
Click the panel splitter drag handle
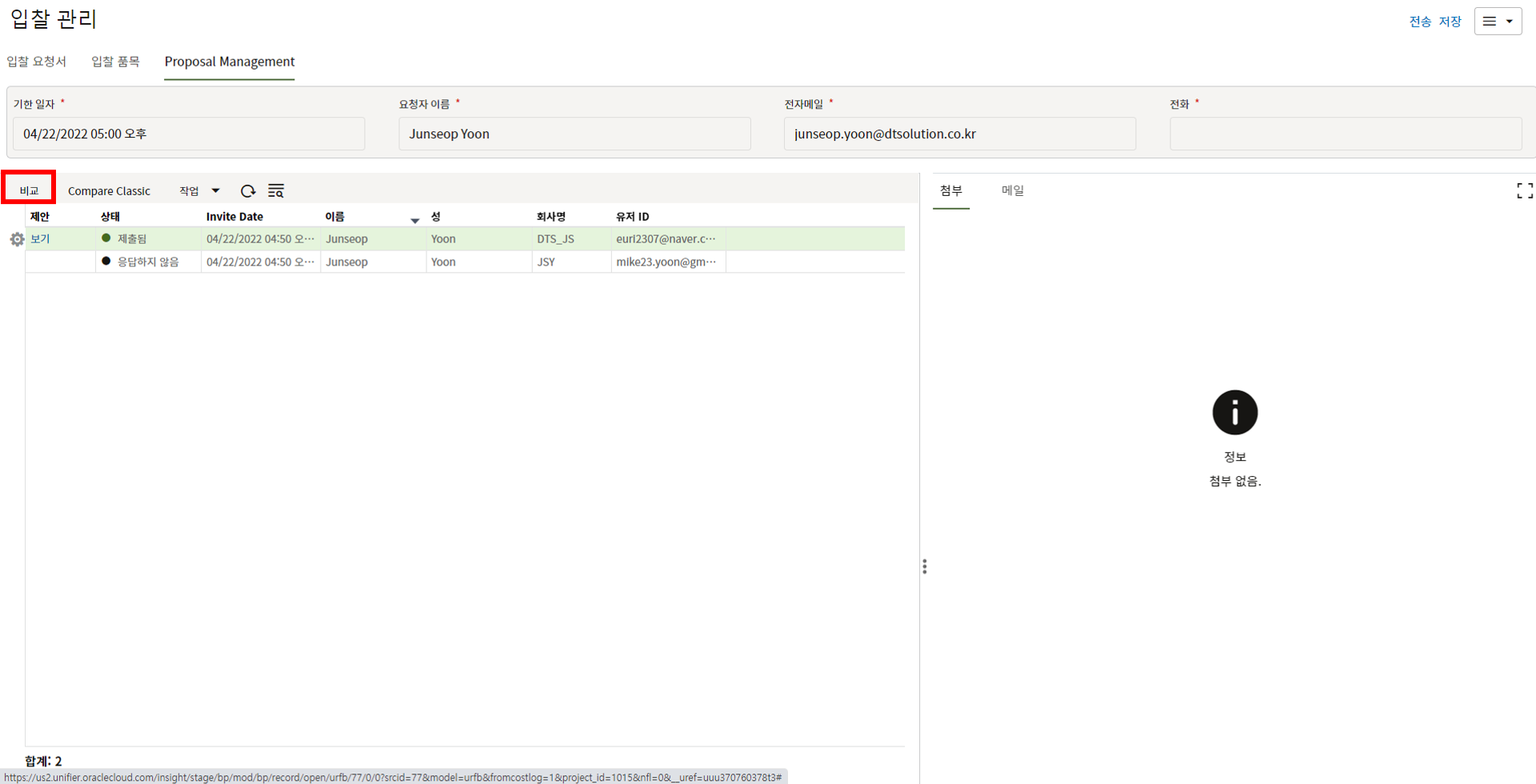(x=924, y=566)
